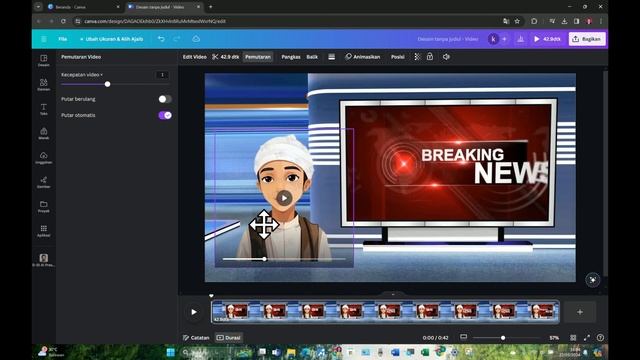Enable Putar berulang loop toggle
The height and width of the screenshot is (360, 640).
click(165, 99)
